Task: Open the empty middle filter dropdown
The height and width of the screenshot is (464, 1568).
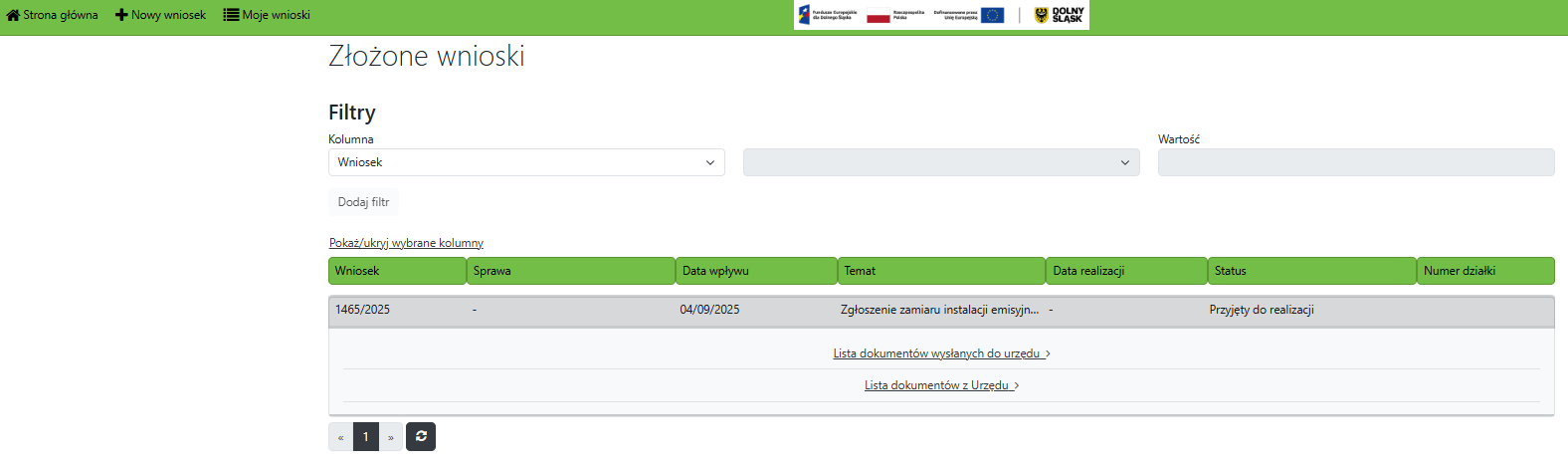Action: click(942, 162)
